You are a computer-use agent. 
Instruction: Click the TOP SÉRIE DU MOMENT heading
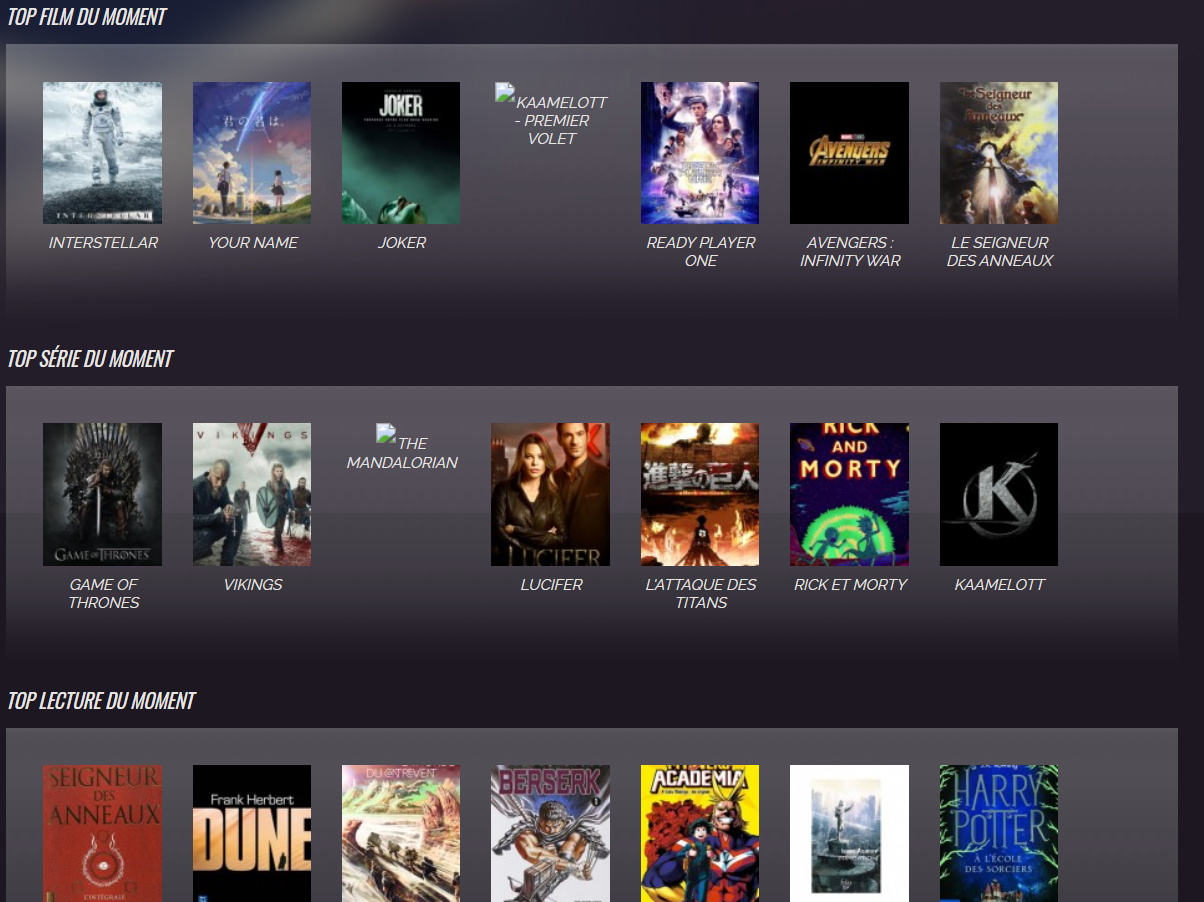click(x=90, y=359)
